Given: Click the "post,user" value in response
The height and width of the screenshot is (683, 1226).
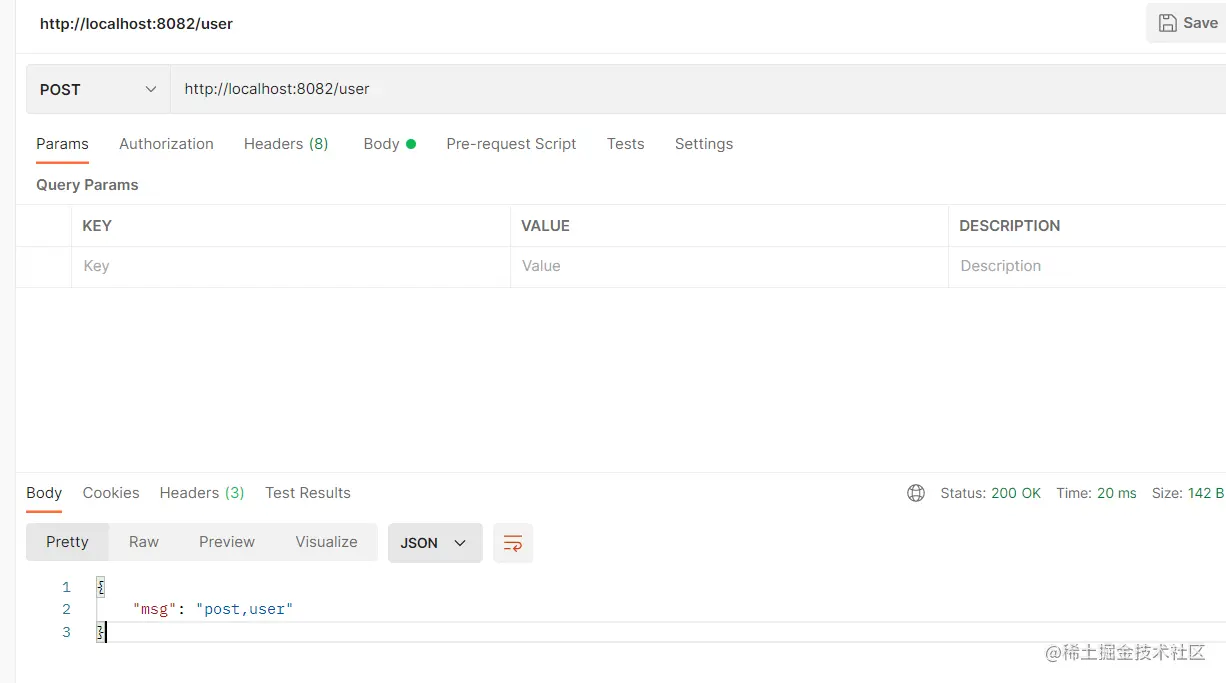Looking at the screenshot, I should [244, 609].
